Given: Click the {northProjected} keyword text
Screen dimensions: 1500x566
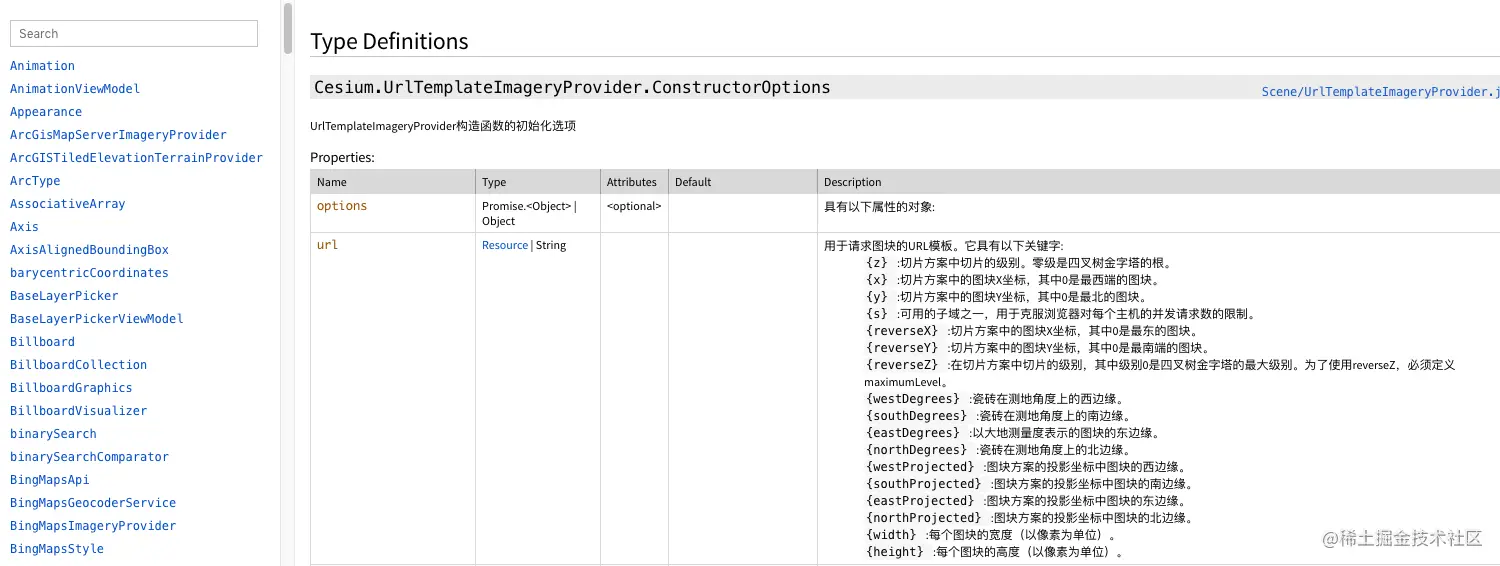Looking at the screenshot, I should pos(924,518).
